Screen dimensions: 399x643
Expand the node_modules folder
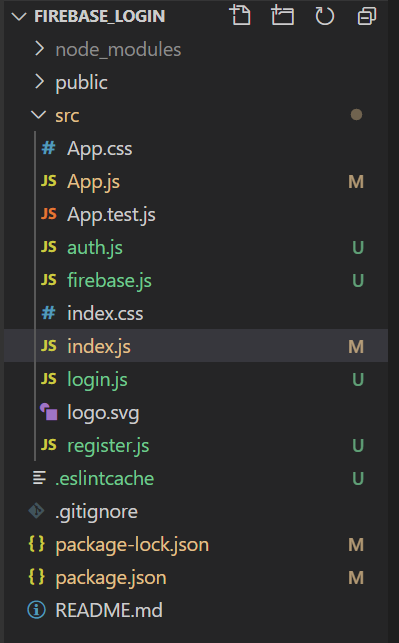(x=196, y=50)
